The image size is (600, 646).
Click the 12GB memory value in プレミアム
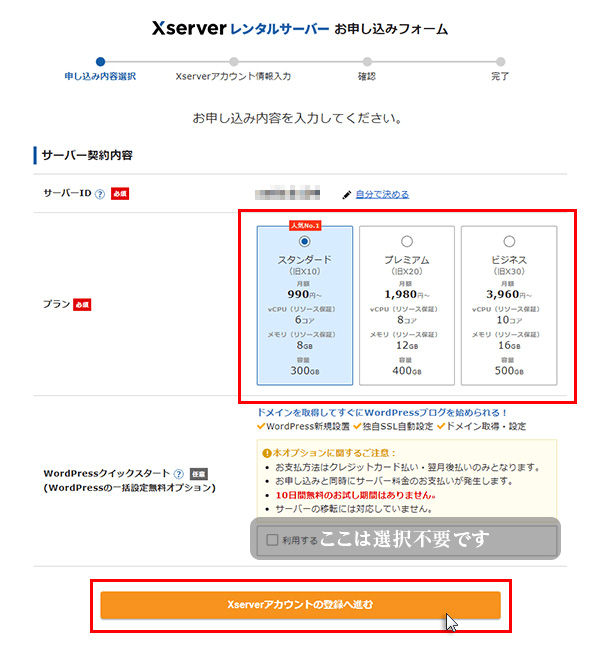pos(407,345)
